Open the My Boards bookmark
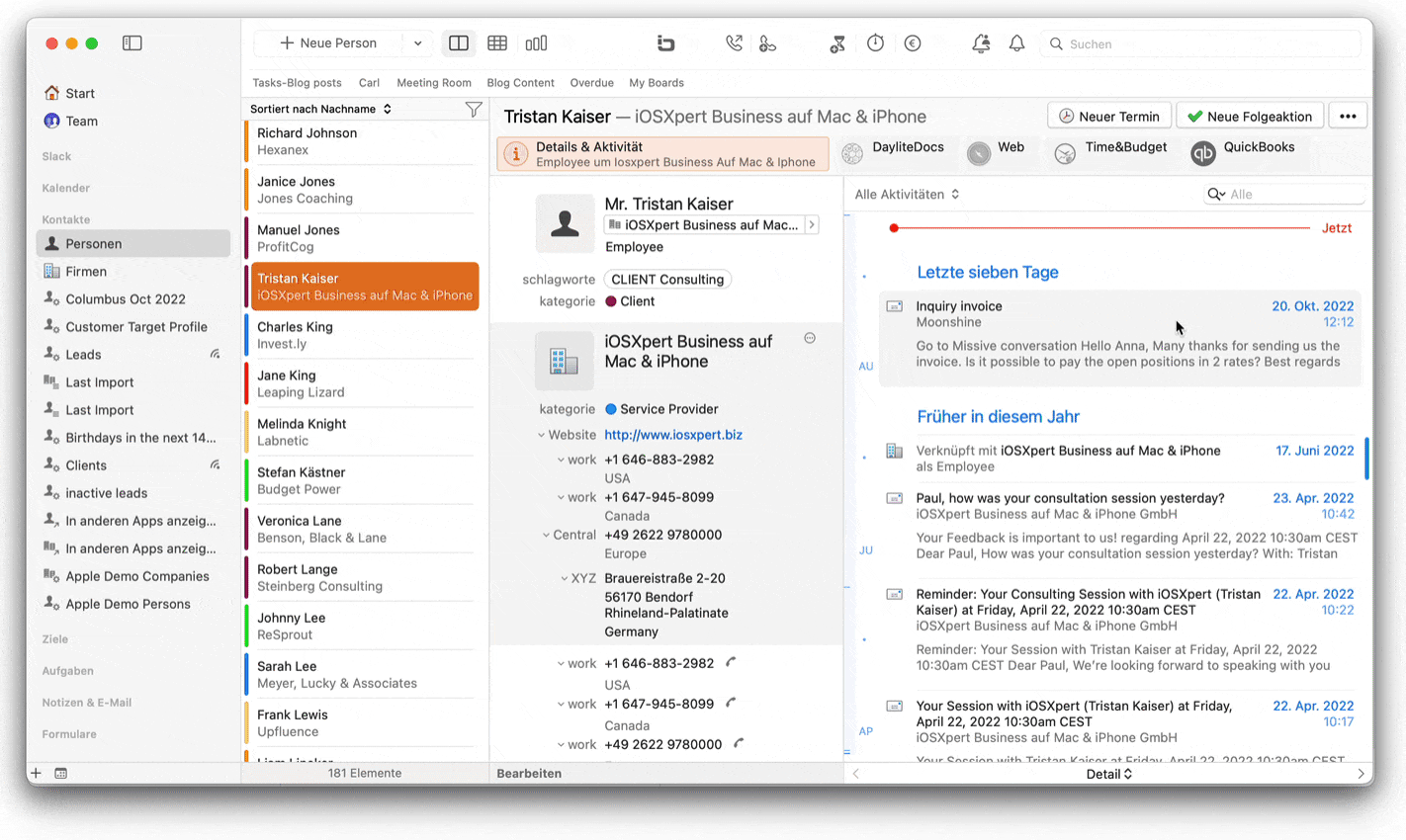 pyautogui.click(x=657, y=83)
